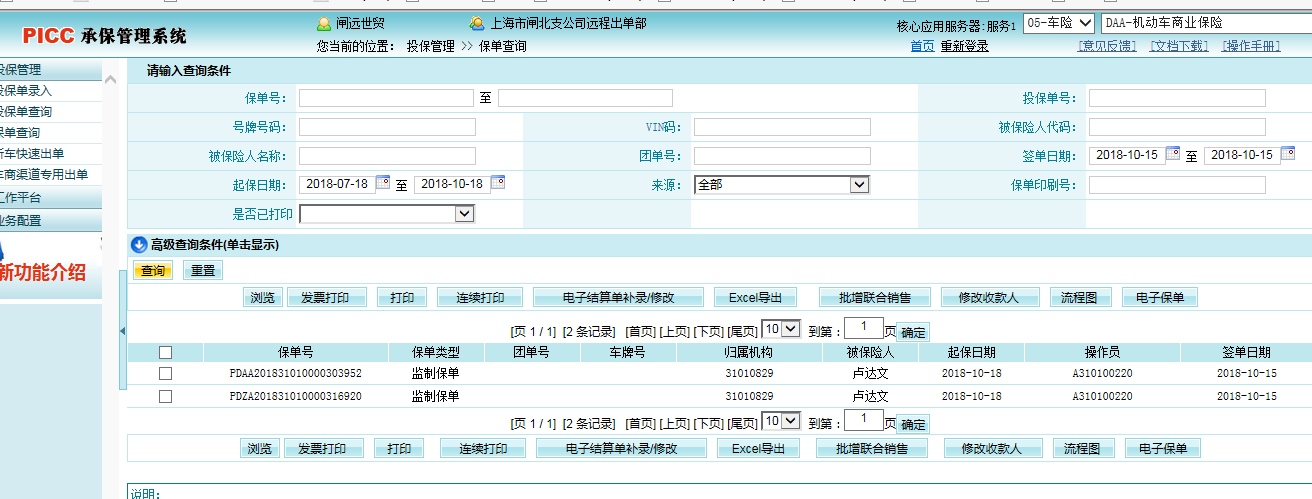
Task: Open 车商渠道专用出单 in left menu
Action: 44,175
